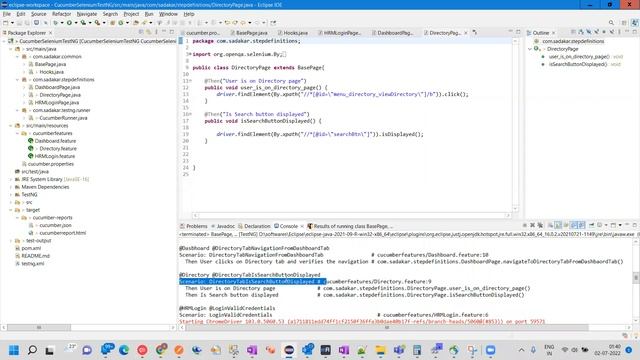Image resolution: width=640 pixels, height=360 pixels.
Task: Click the External Tools run icon
Action: 98,23
